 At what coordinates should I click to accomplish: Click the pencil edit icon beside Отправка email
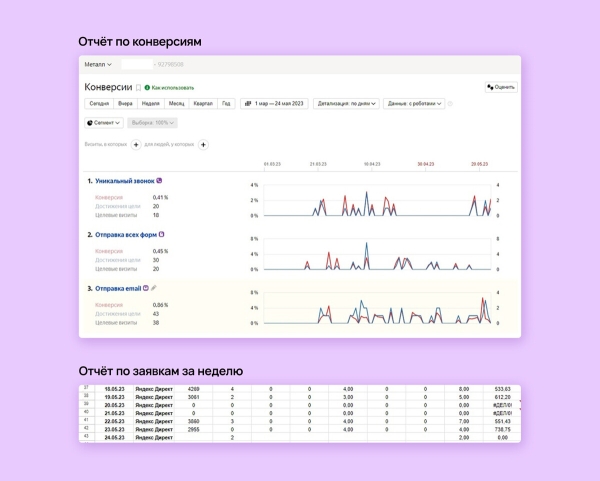pyautogui.click(x=153, y=288)
